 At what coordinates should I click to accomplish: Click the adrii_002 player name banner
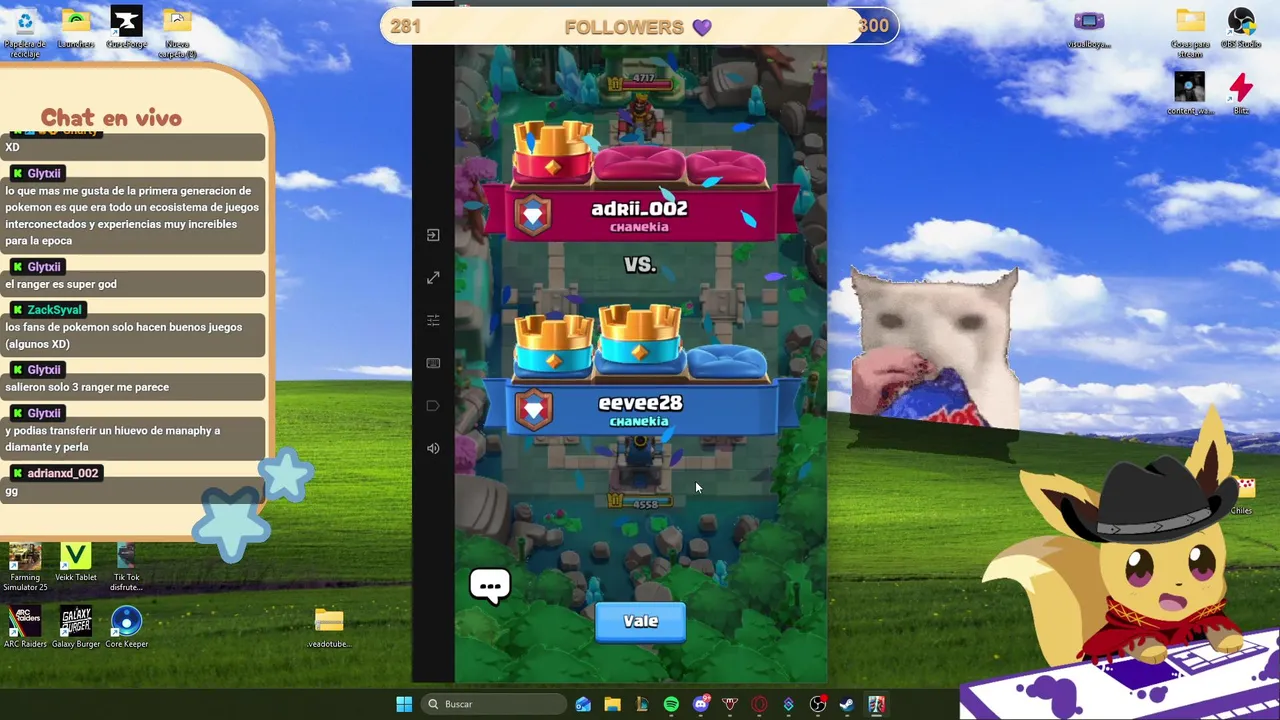[x=640, y=214]
